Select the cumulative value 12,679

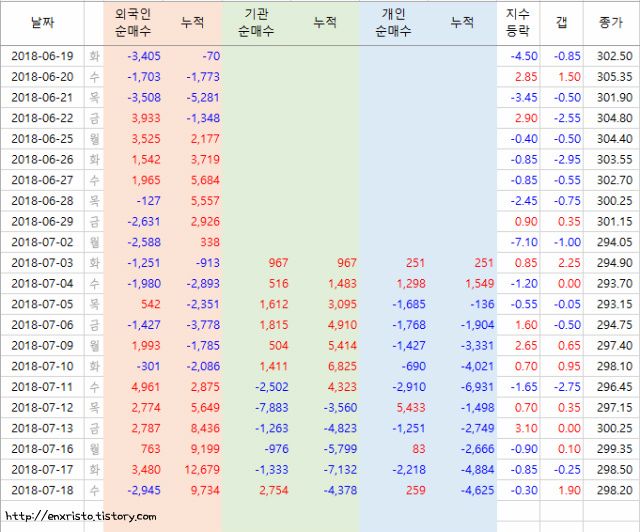pyautogui.click(x=202, y=470)
